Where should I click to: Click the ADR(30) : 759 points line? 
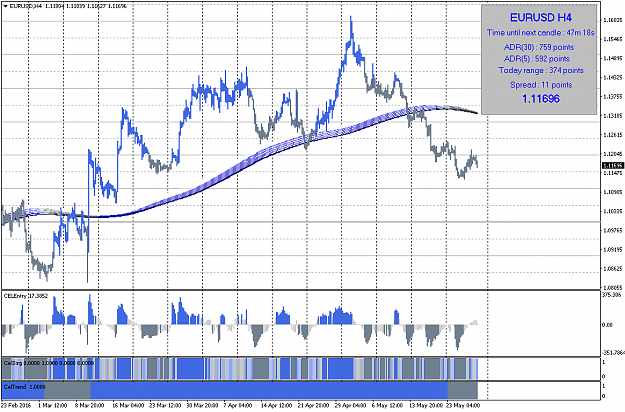tap(539, 47)
